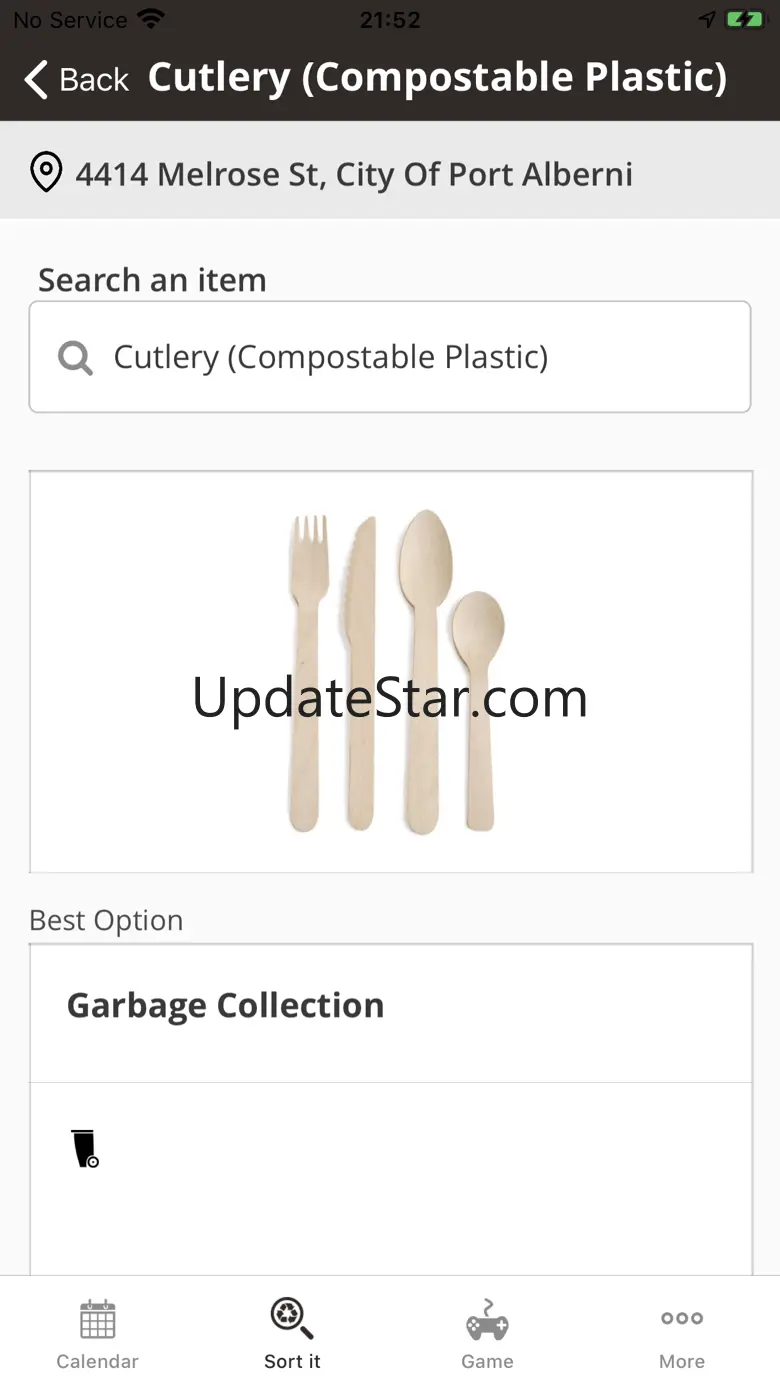This screenshot has width=780, height=1387.
Task: Focus the Search an item field
Action: pyautogui.click(x=390, y=357)
